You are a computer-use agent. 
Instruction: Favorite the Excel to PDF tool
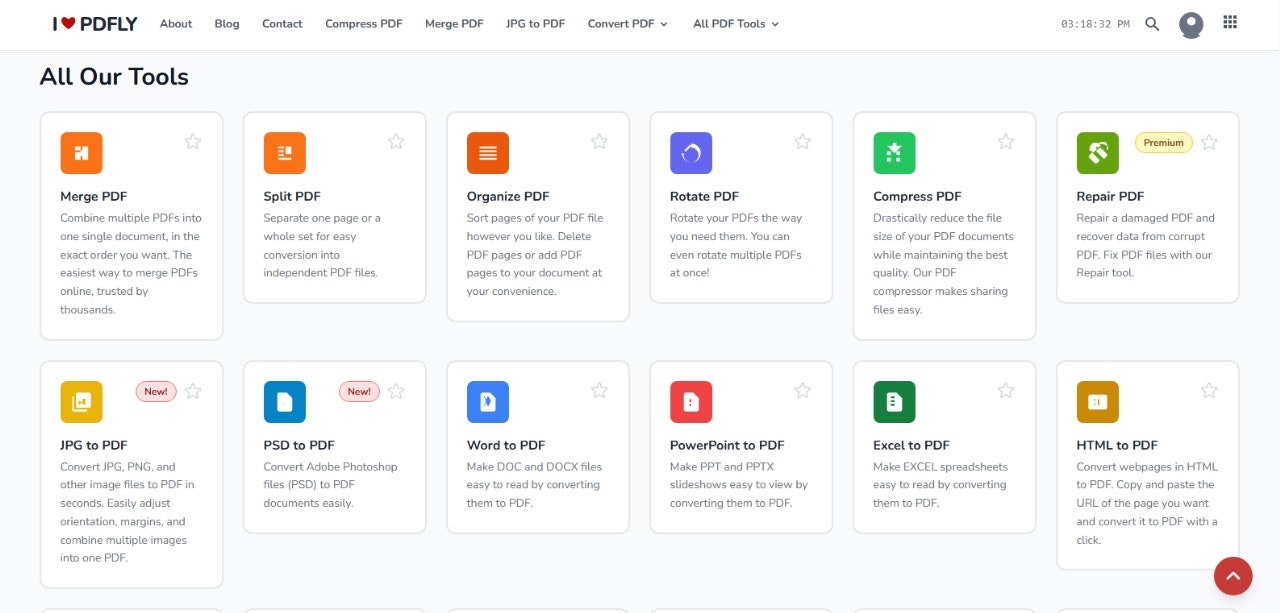click(x=1006, y=391)
